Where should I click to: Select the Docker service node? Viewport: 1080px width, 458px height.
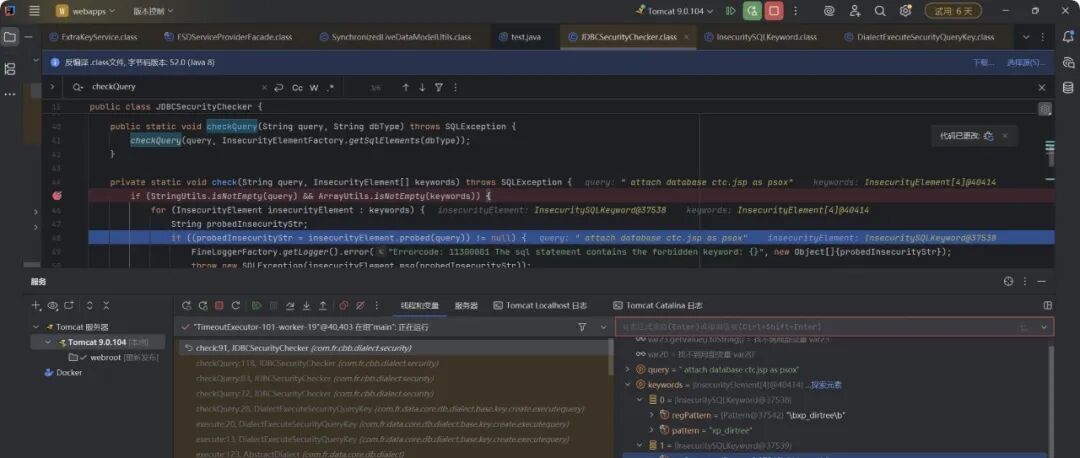click(63, 373)
